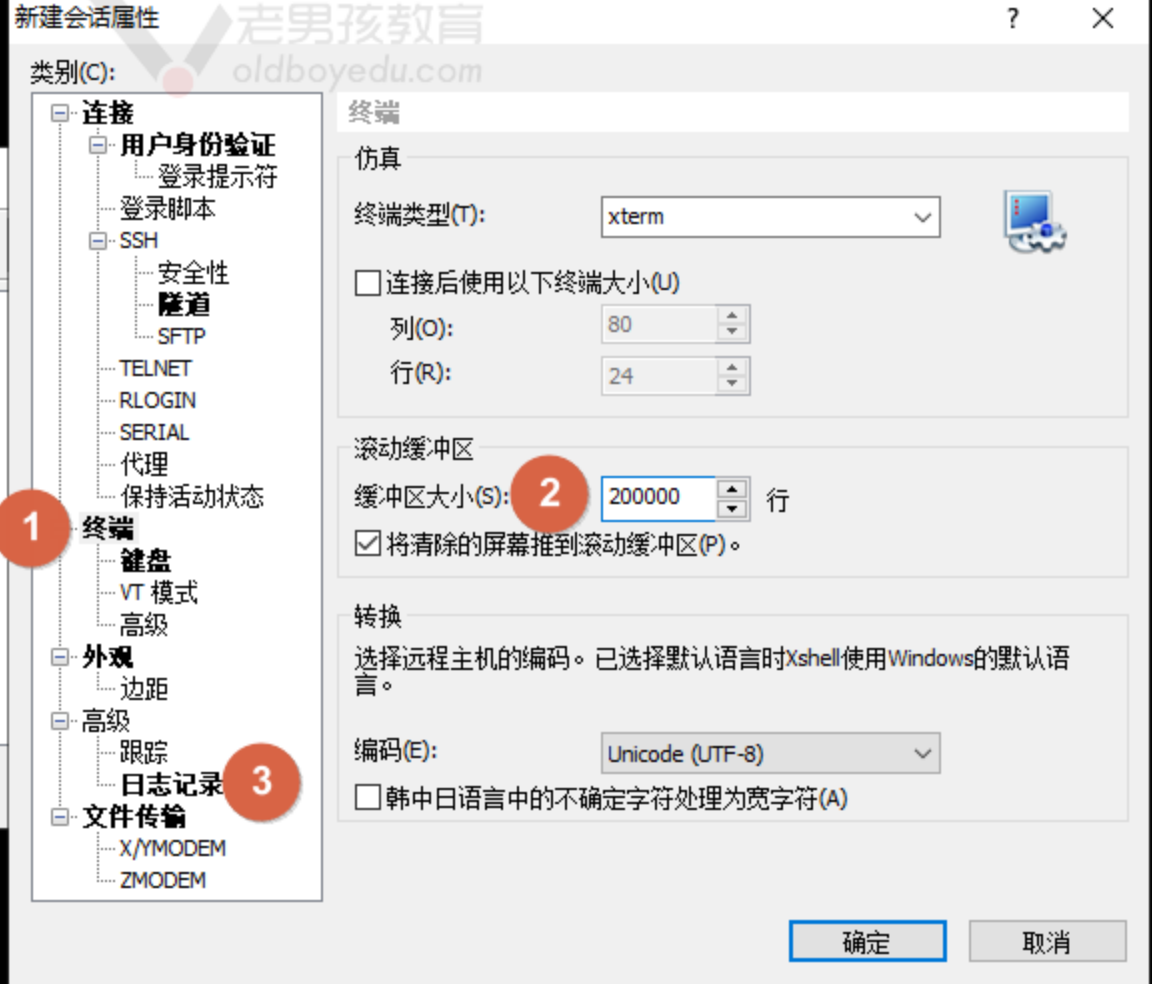1152x984 pixels.
Task: Enable 连接后使用以下终端大小 checkbox
Action: click(x=368, y=283)
